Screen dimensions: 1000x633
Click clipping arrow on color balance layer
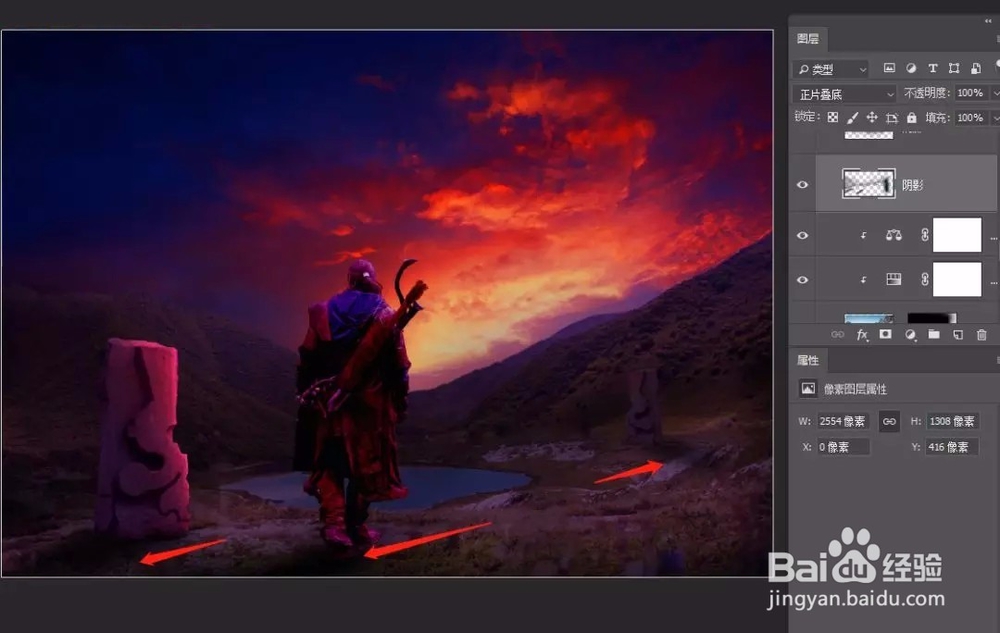(863, 235)
